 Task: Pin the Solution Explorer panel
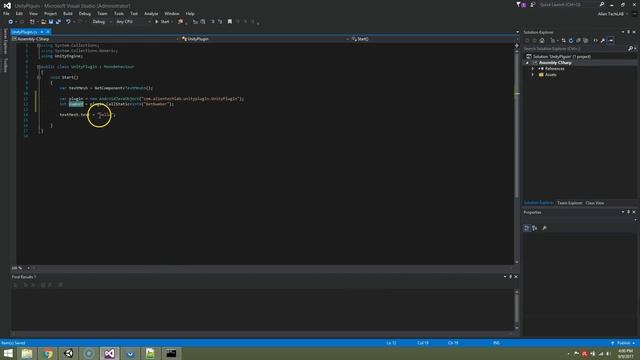click(x=628, y=32)
